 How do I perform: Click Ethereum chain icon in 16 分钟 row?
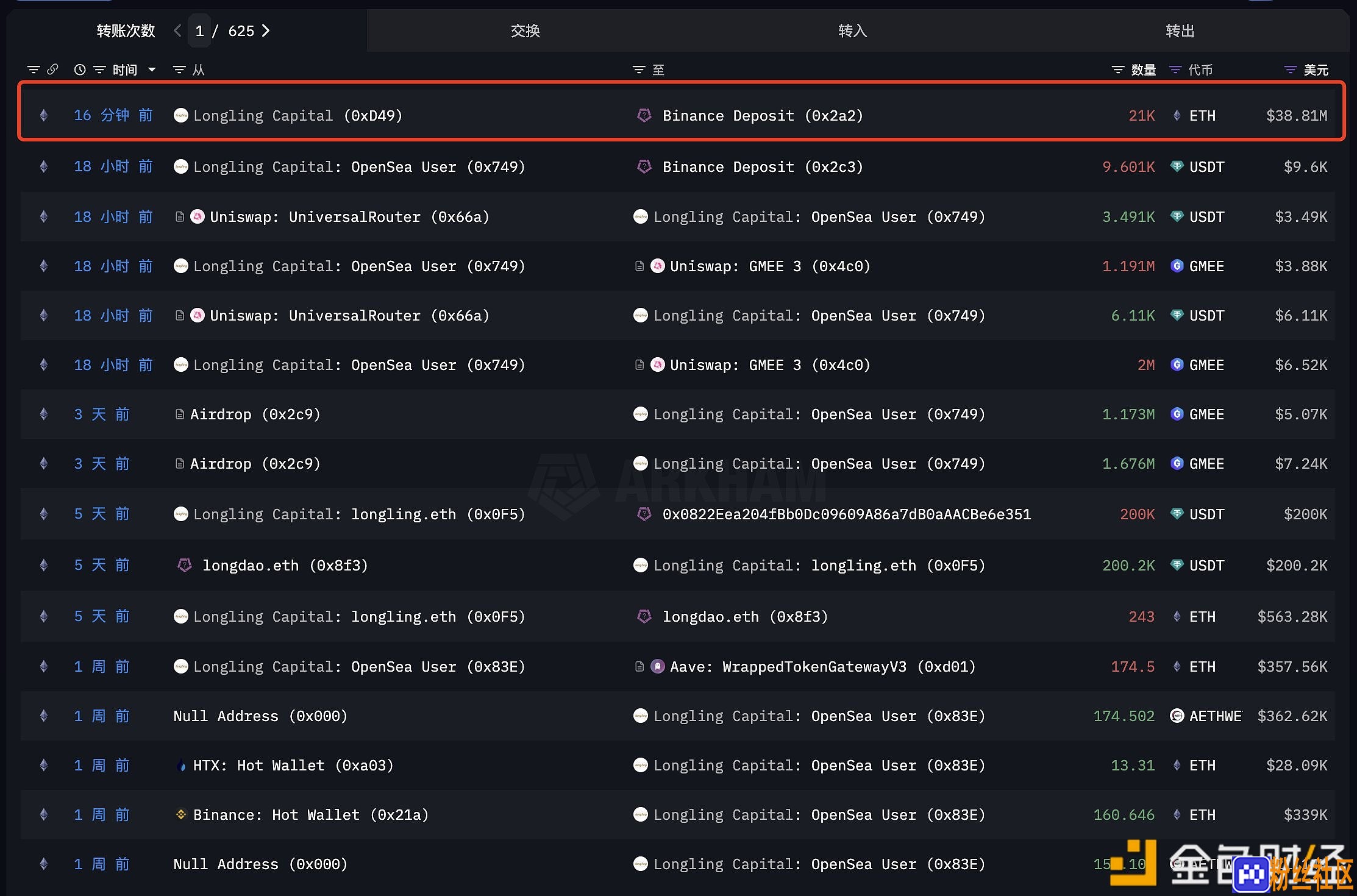tap(44, 115)
